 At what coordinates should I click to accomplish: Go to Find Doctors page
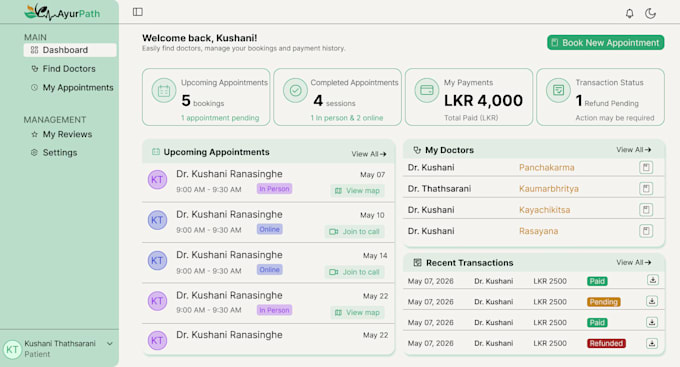[63, 69]
